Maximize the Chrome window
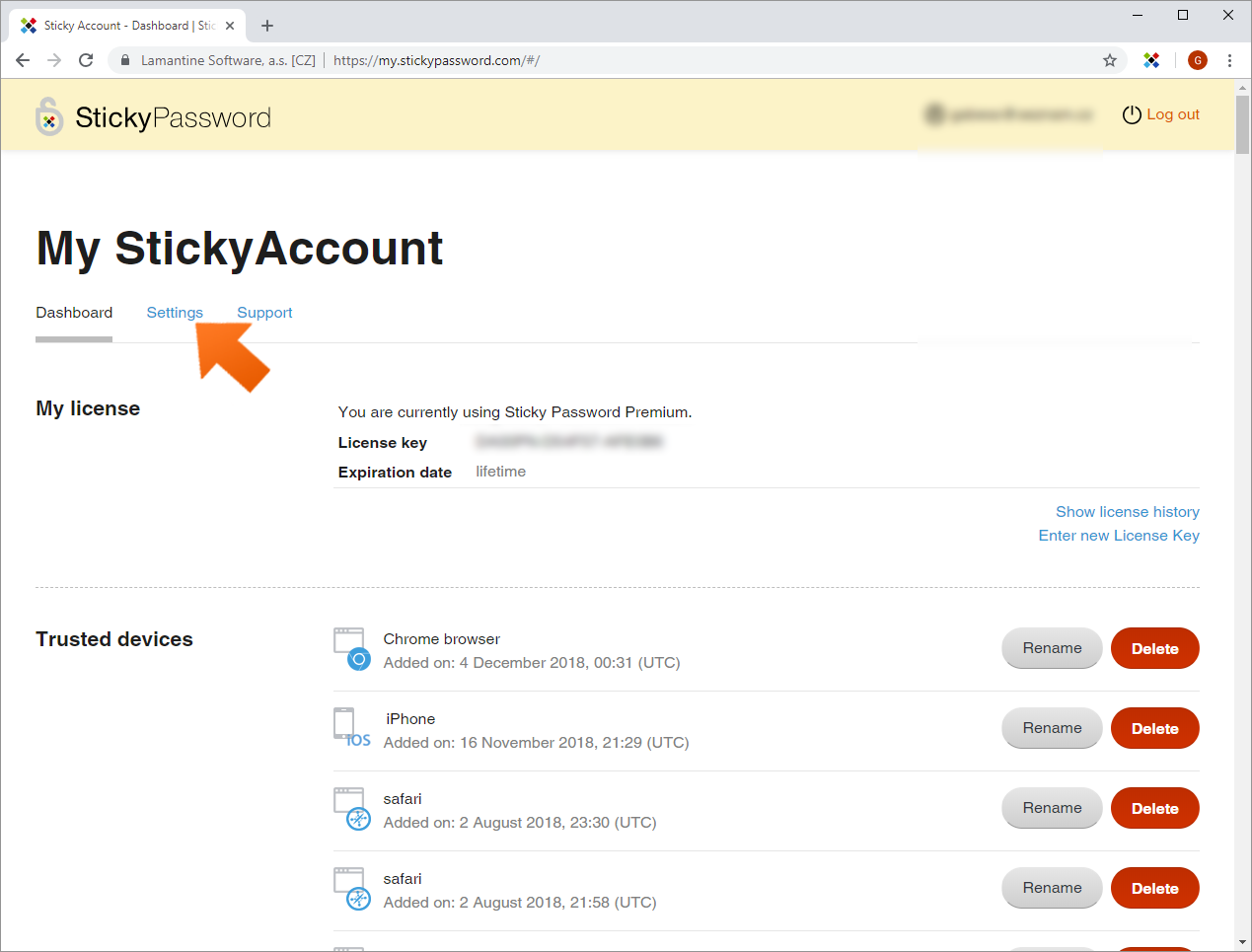 (x=1183, y=15)
